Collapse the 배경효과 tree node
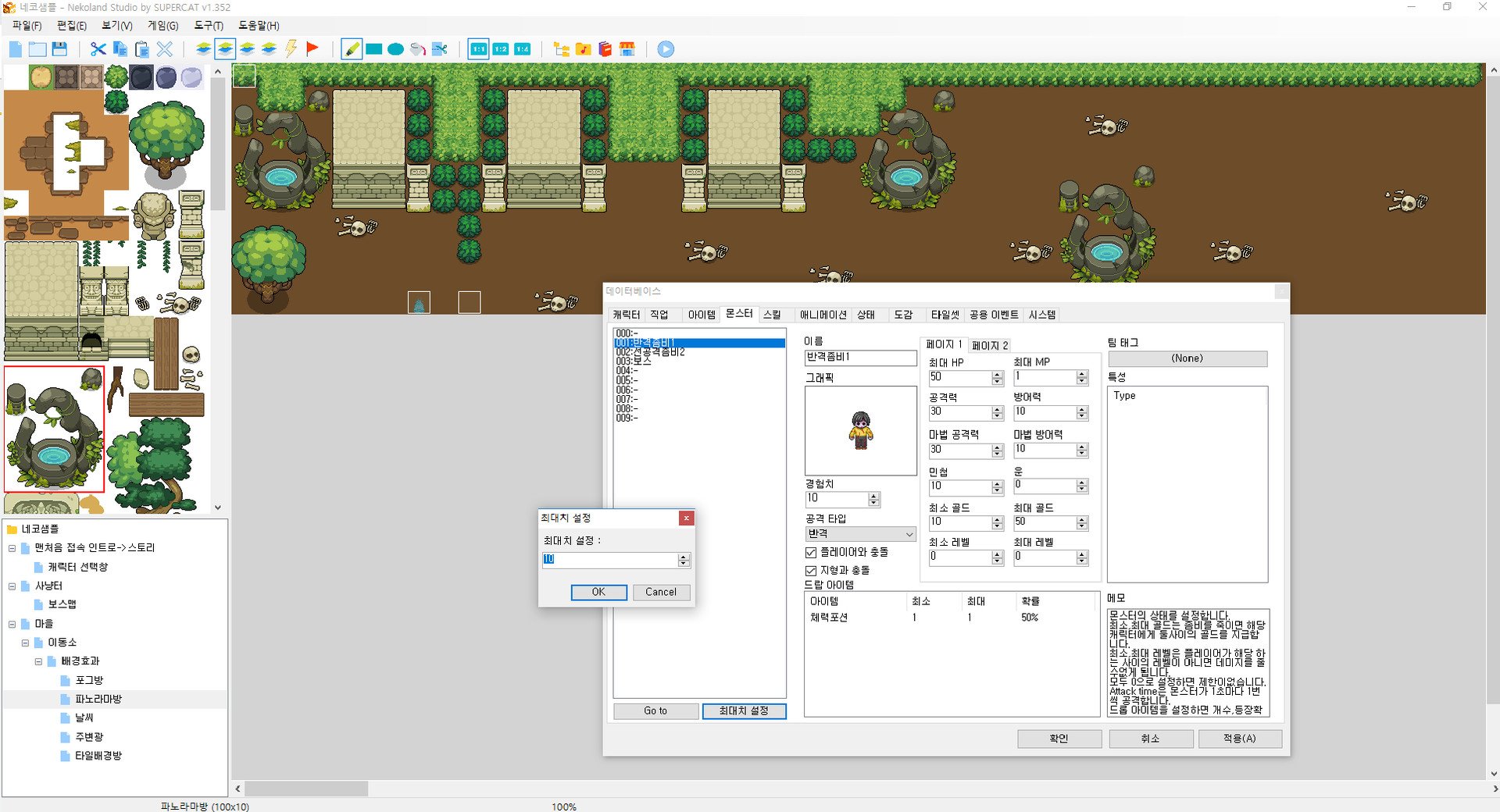1500x812 pixels. coord(38,661)
